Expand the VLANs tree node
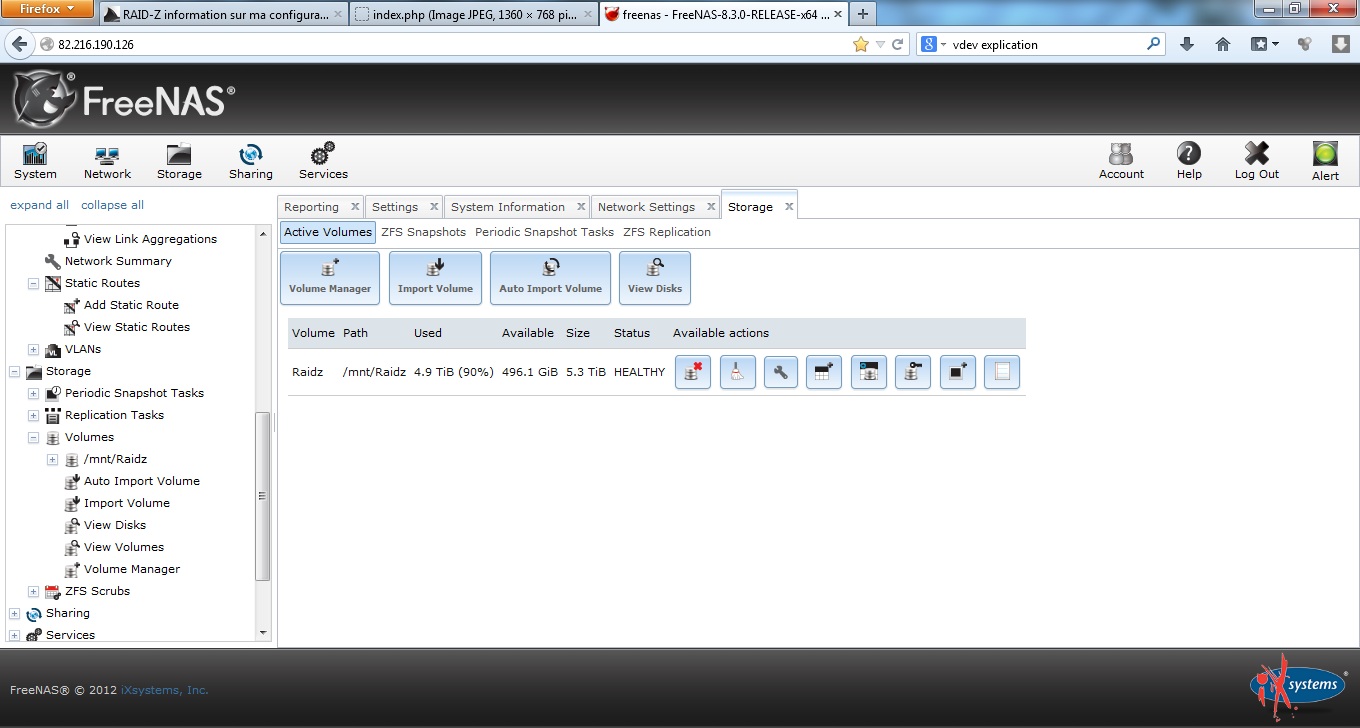Viewport: 1360px width, 728px height. pyautogui.click(x=33, y=349)
